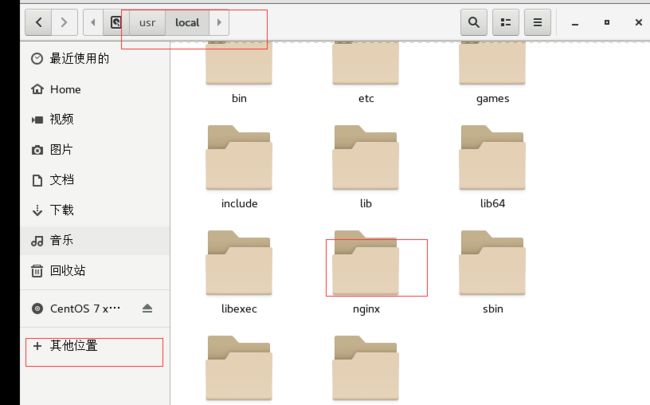Go forward with the right arrow button

tap(64, 22)
